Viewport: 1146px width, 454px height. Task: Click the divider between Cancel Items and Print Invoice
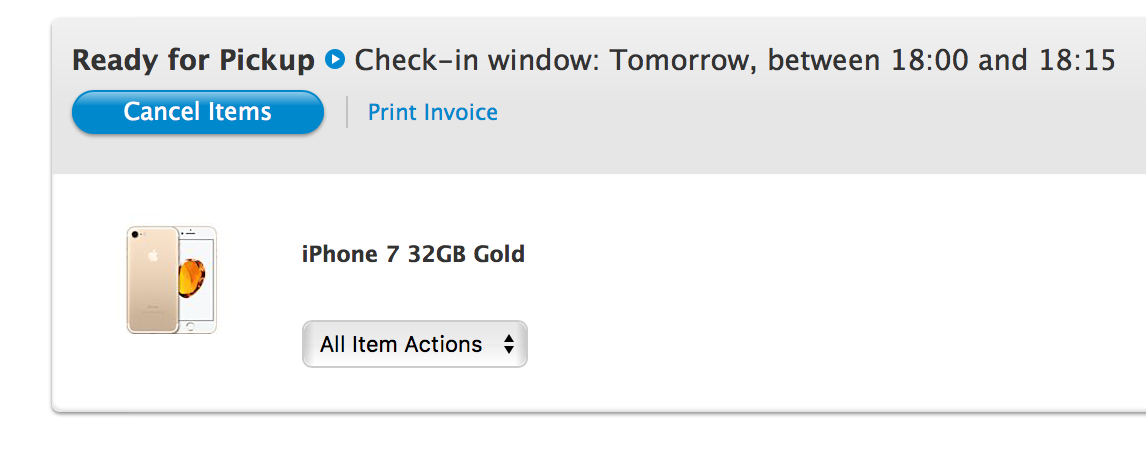(x=346, y=112)
